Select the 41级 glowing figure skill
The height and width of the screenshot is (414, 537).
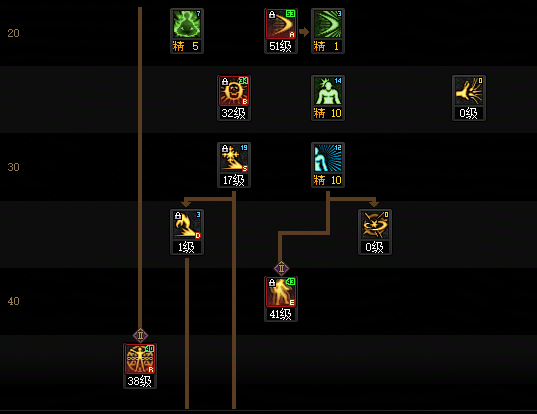(281, 292)
